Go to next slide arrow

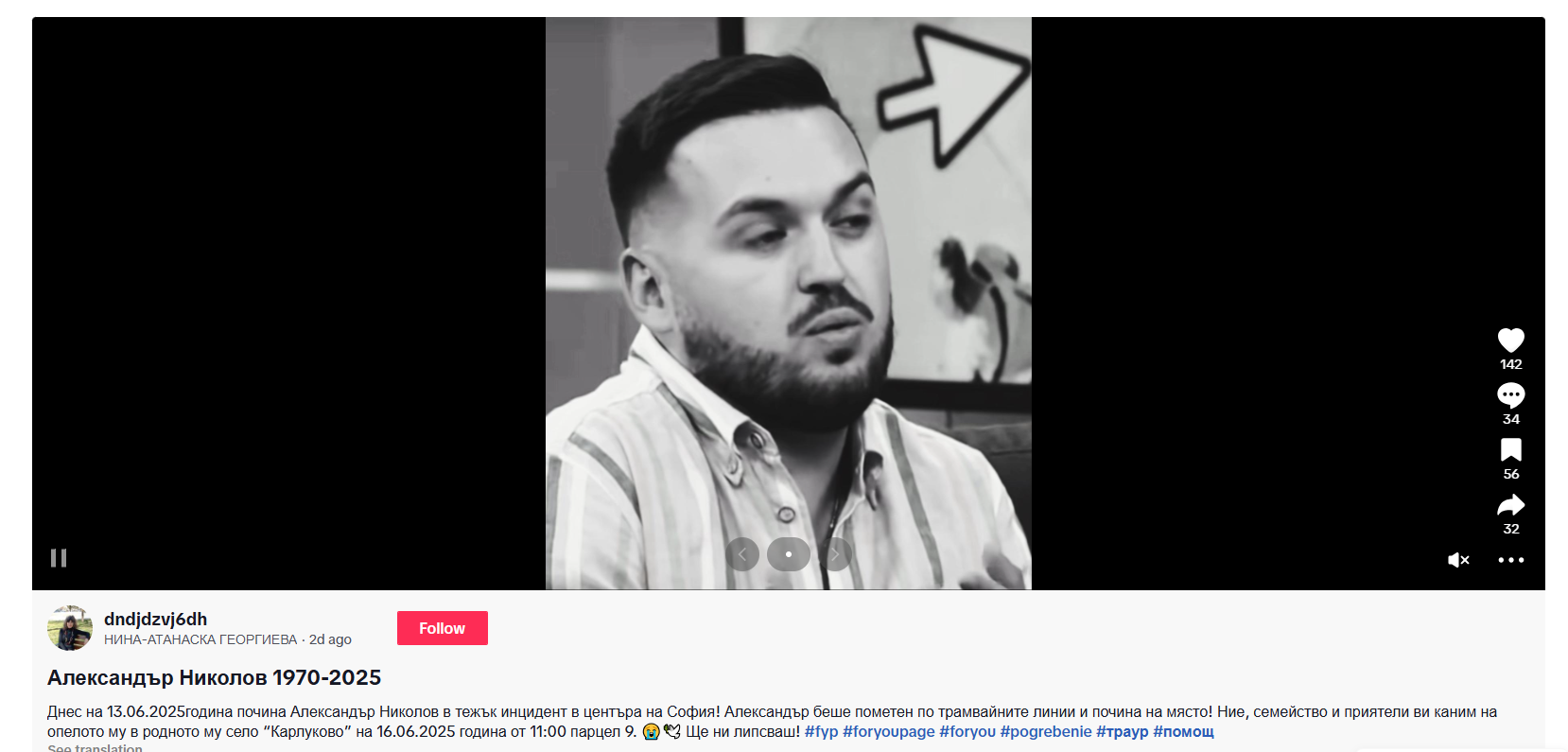(x=835, y=554)
